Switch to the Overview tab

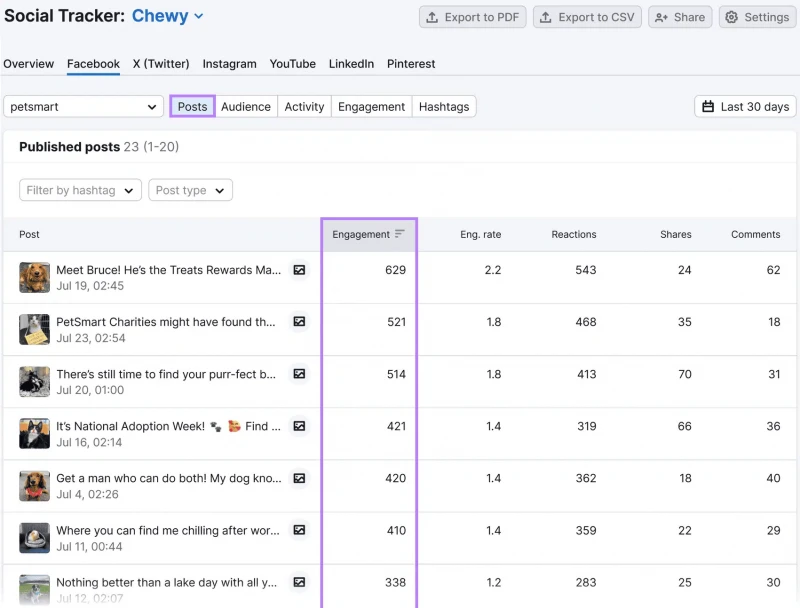[29, 64]
